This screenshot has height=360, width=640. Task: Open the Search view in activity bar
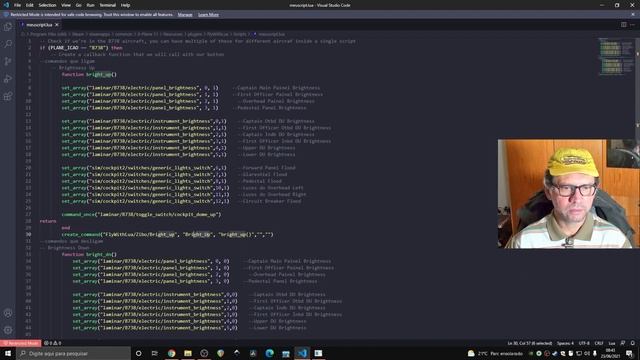[x=8, y=44]
